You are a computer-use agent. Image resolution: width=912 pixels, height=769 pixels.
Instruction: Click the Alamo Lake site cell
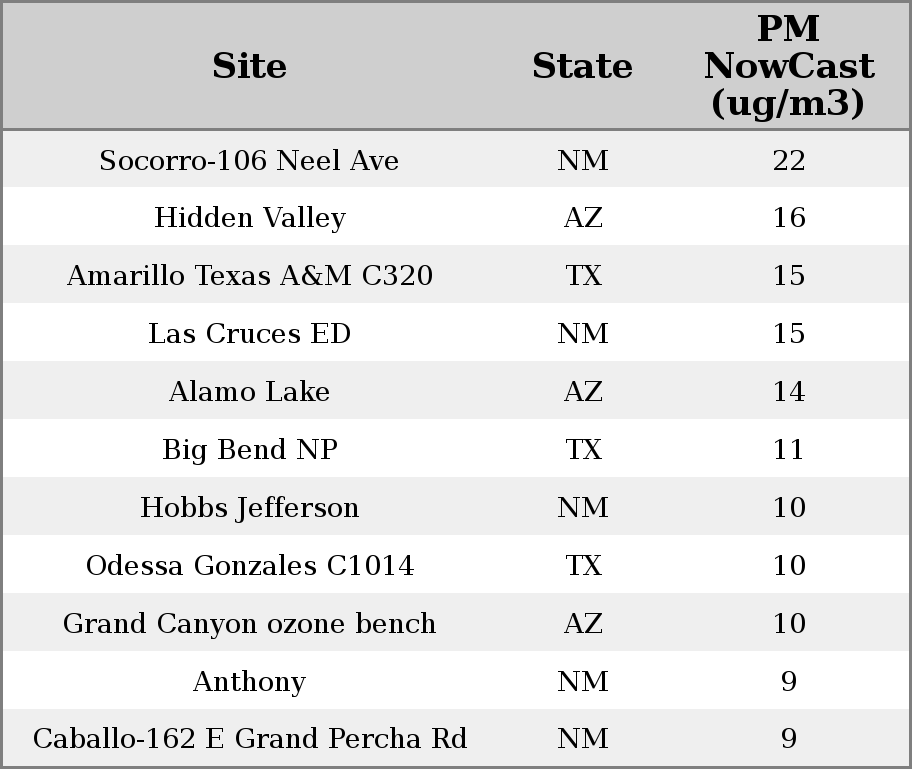point(249,392)
